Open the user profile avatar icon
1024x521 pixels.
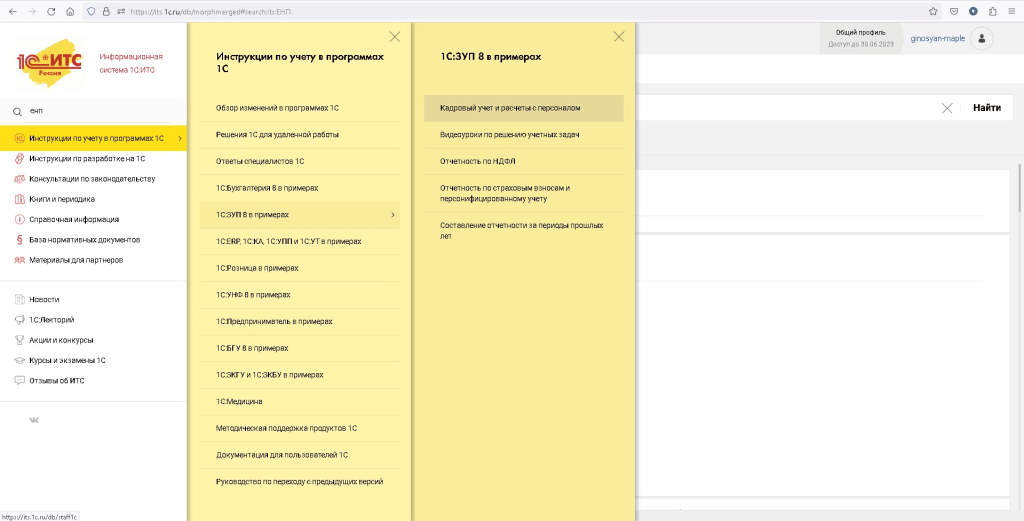(x=982, y=39)
